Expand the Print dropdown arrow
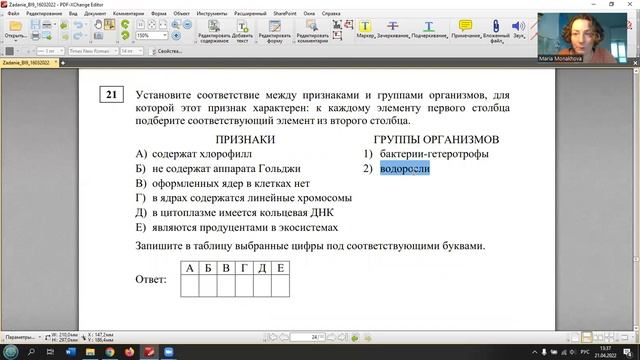The height and width of the screenshot is (360, 640). [x=55, y=24]
